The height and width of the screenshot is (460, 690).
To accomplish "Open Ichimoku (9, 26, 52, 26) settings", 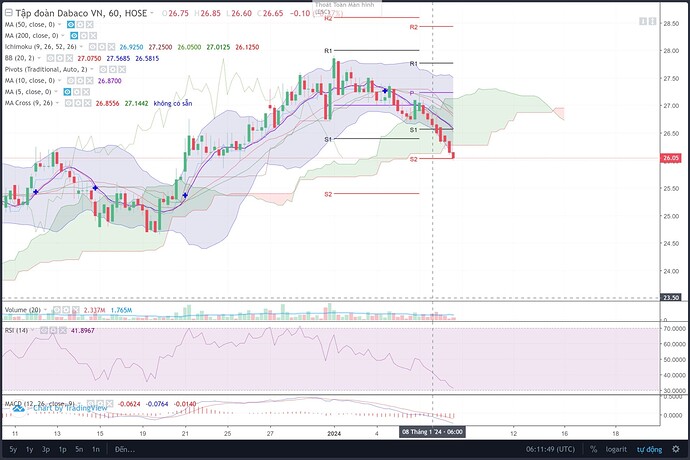I will pos(102,47).
